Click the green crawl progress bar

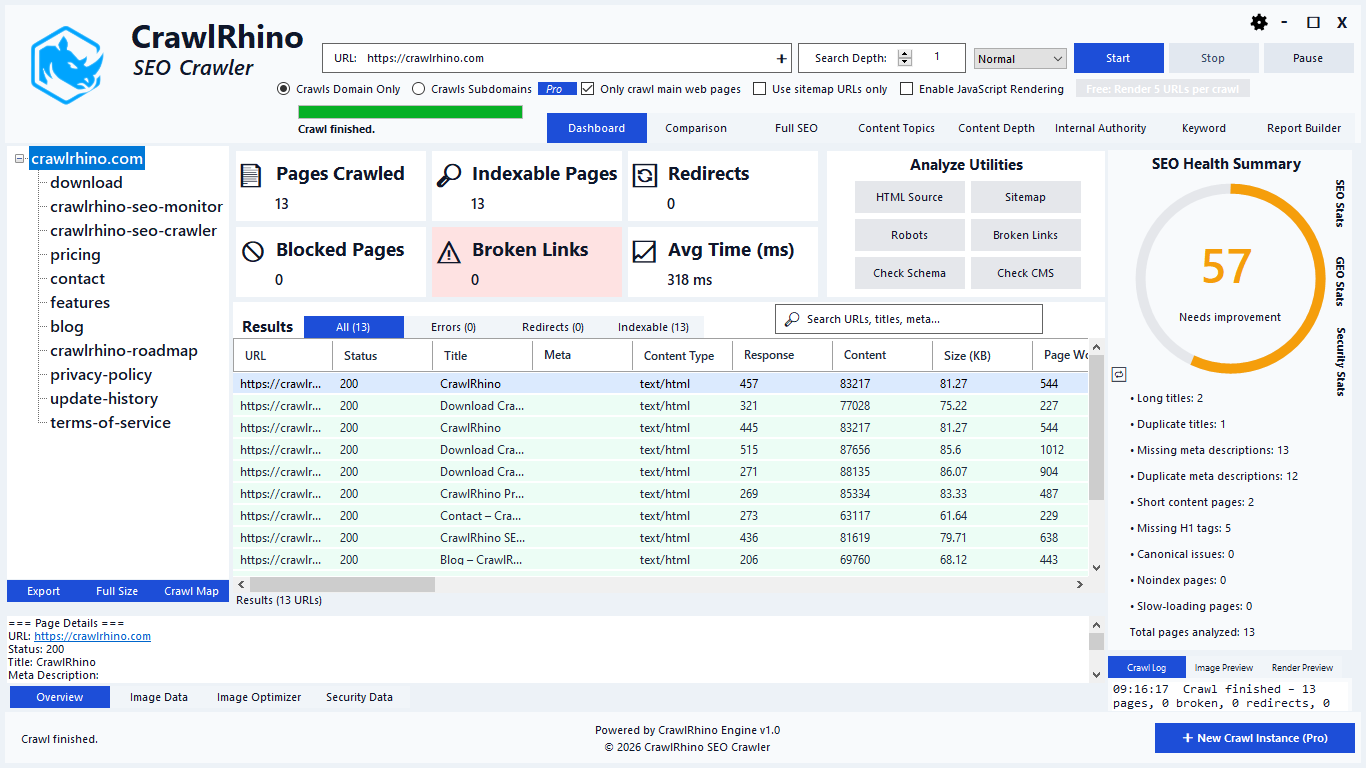click(x=409, y=112)
